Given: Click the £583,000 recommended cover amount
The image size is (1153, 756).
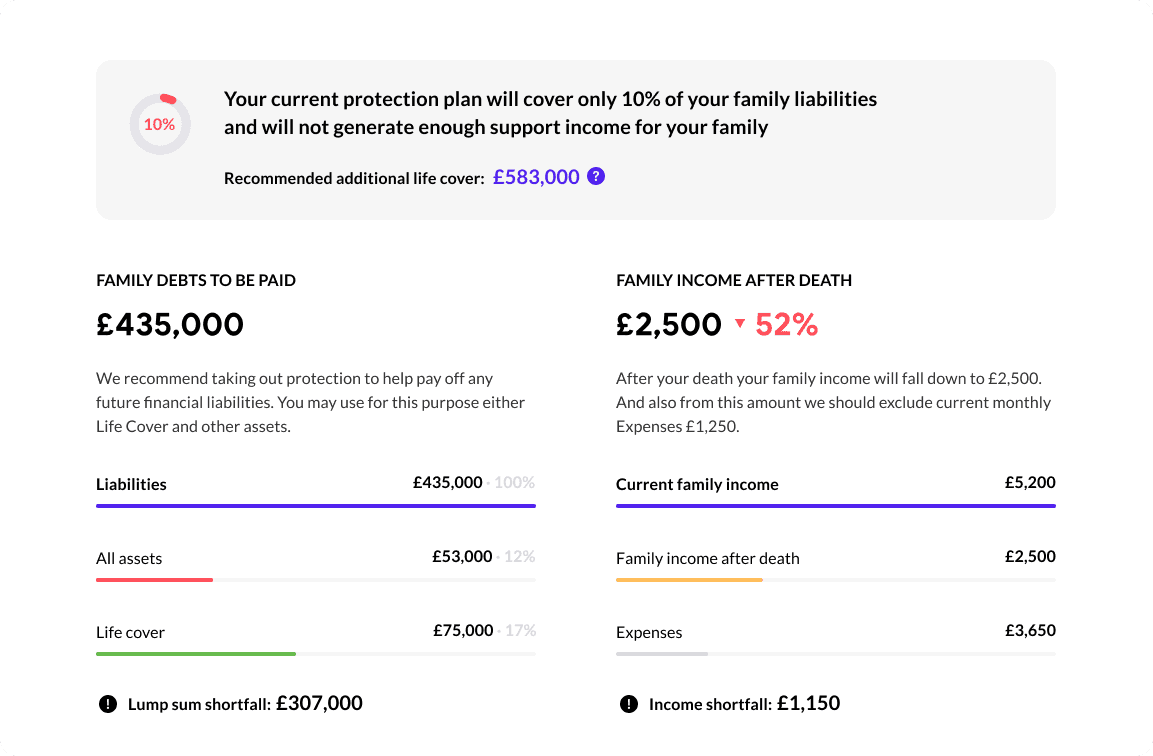Looking at the screenshot, I should pyautogui.click(x=536, y=177).
